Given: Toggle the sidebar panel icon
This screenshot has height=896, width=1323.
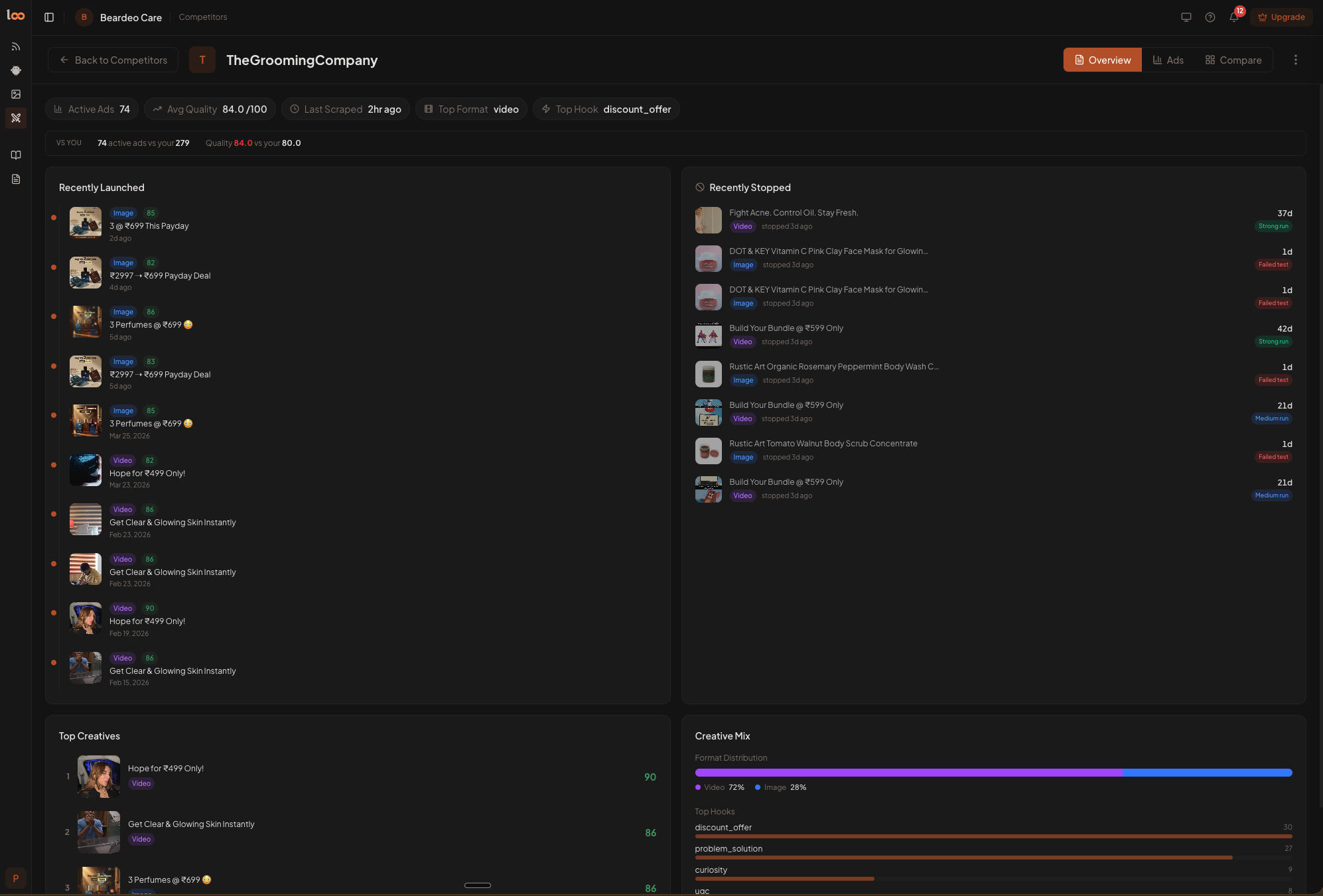Looking at the screenshot, I should tap(49, 17).
